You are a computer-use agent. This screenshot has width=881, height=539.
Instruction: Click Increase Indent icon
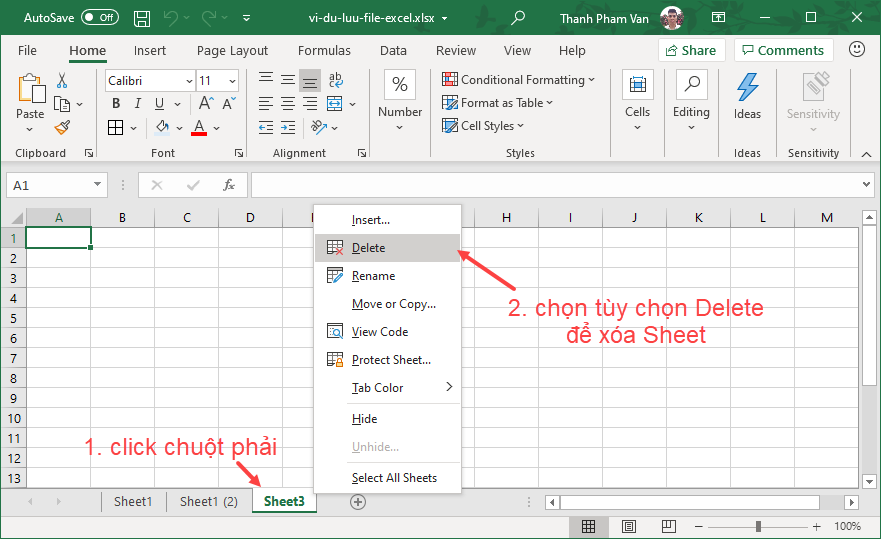[288, 128]
